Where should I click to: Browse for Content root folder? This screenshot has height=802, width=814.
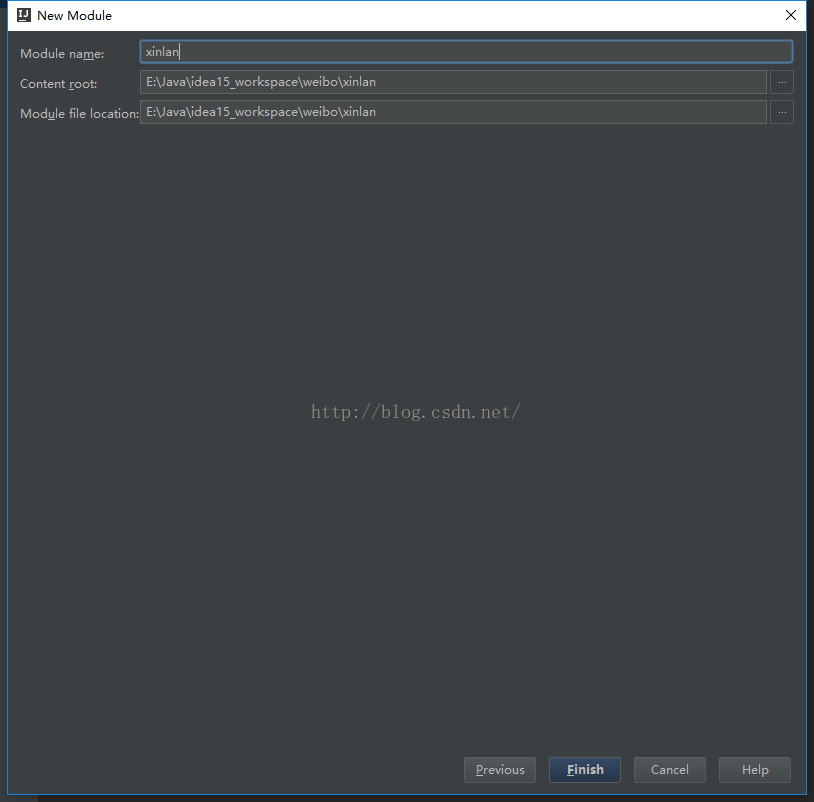(x=782, y=82)
